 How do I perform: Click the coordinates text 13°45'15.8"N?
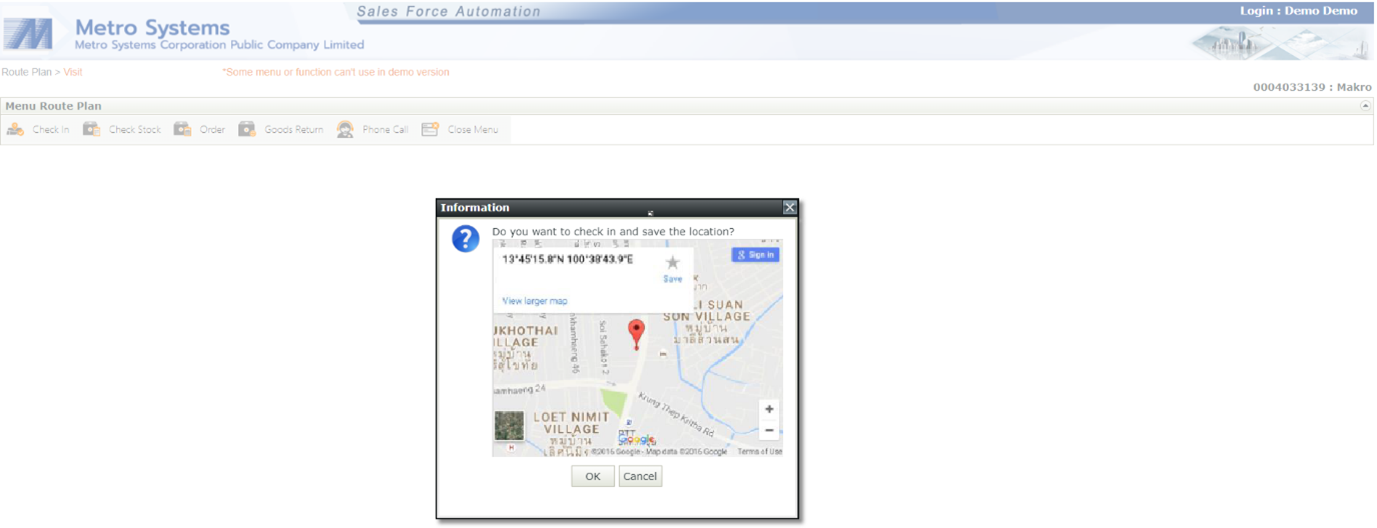pyautogui.click(x=568, y=259)
